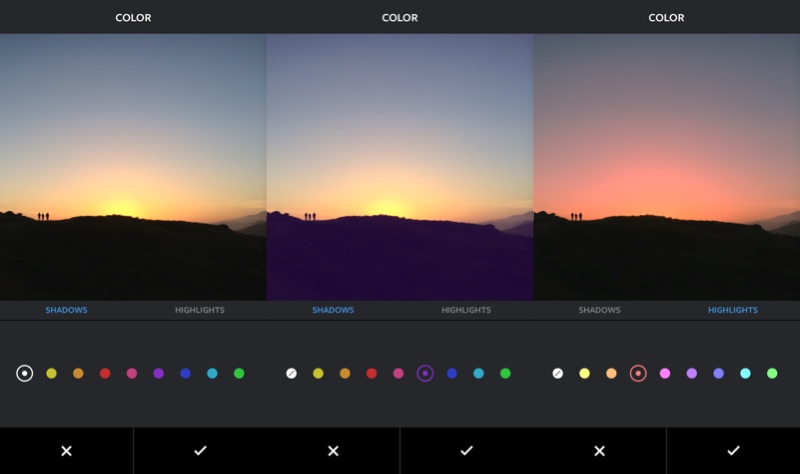
Task: Click the X icon in the middle panel
Action: point(333,451)
